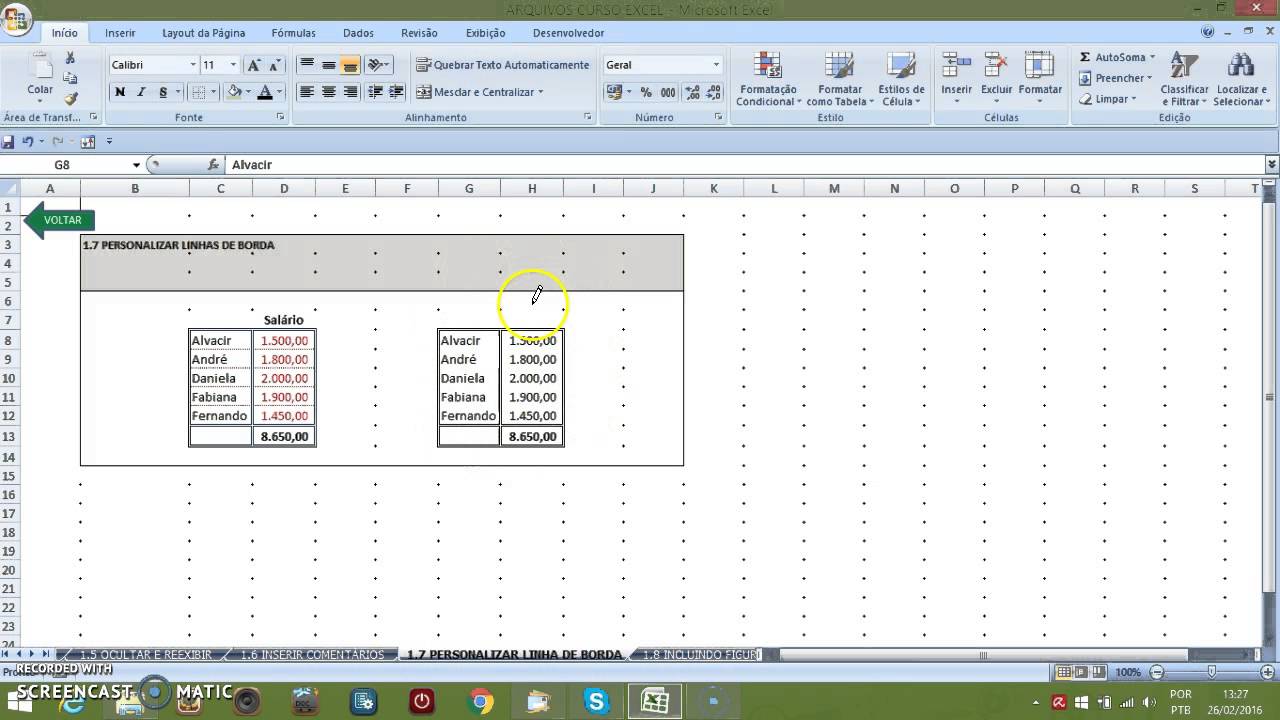Open the Calibri font name dropdown
The height and width of the screenshot is (720, 1280).
(x=193, y=65)
